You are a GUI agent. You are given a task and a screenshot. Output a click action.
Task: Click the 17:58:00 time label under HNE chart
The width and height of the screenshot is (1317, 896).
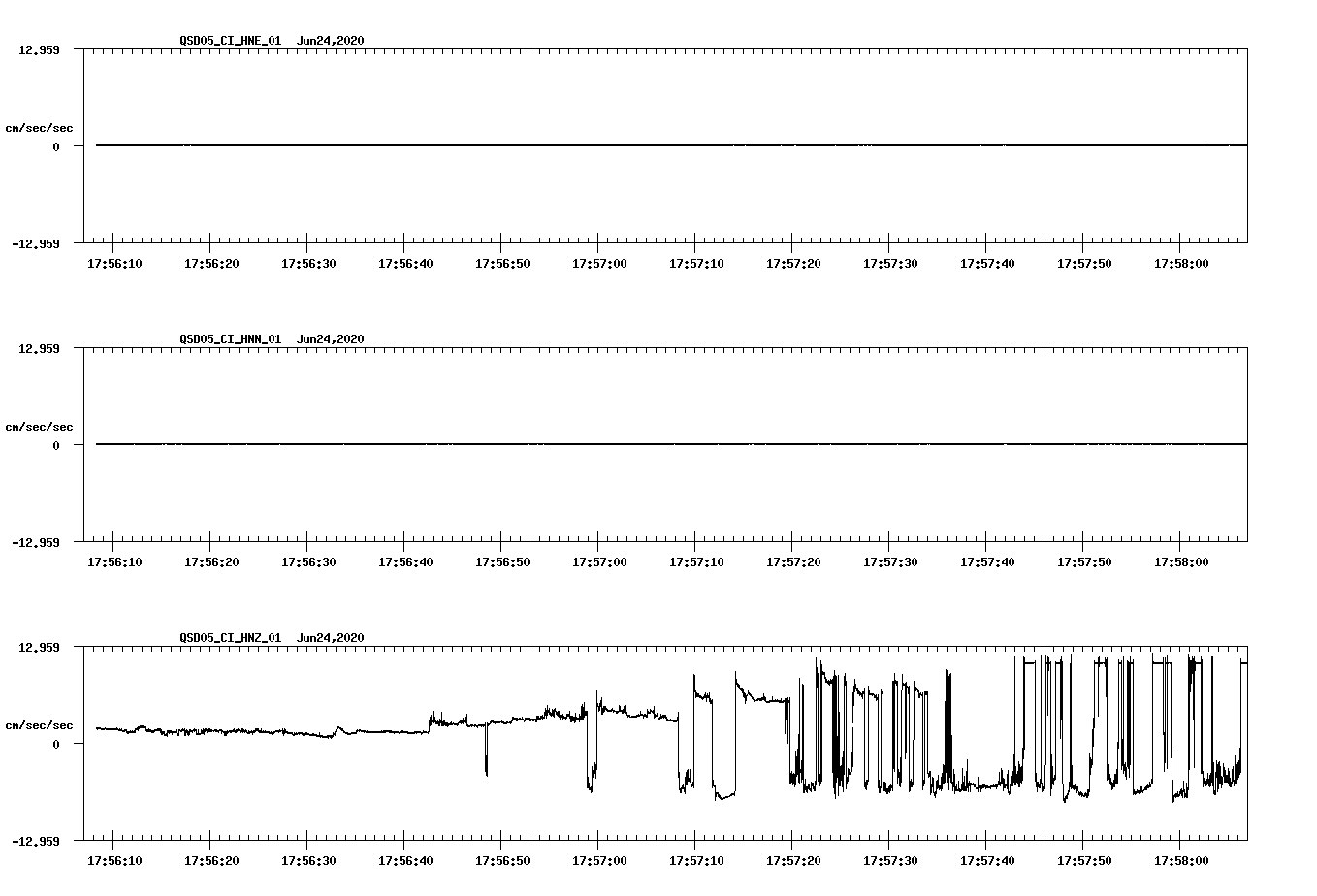tap(1181, 263)
